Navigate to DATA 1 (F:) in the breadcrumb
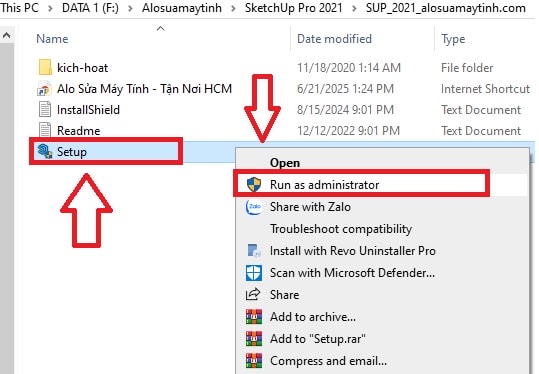The image size is (539, 374). click(90, 8)
